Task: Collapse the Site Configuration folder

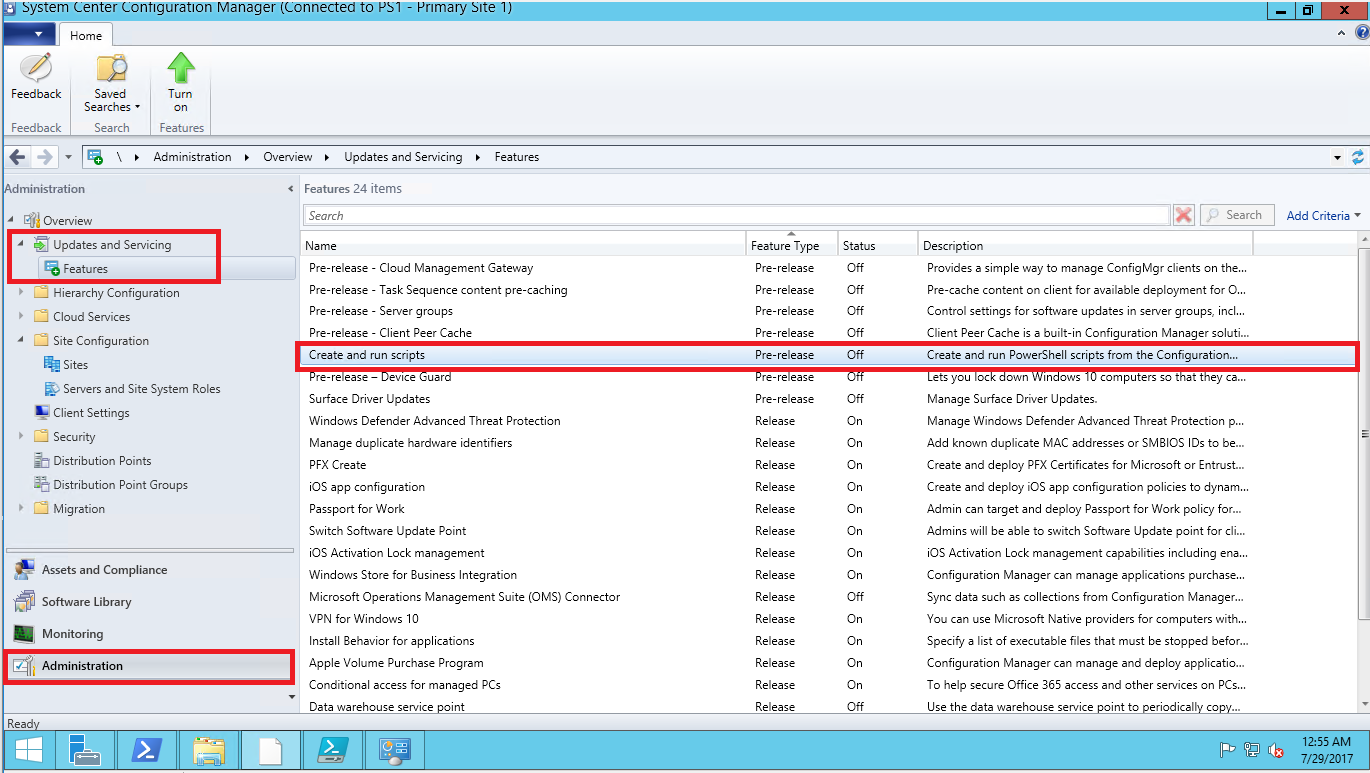Action: (x=21, y=340)
